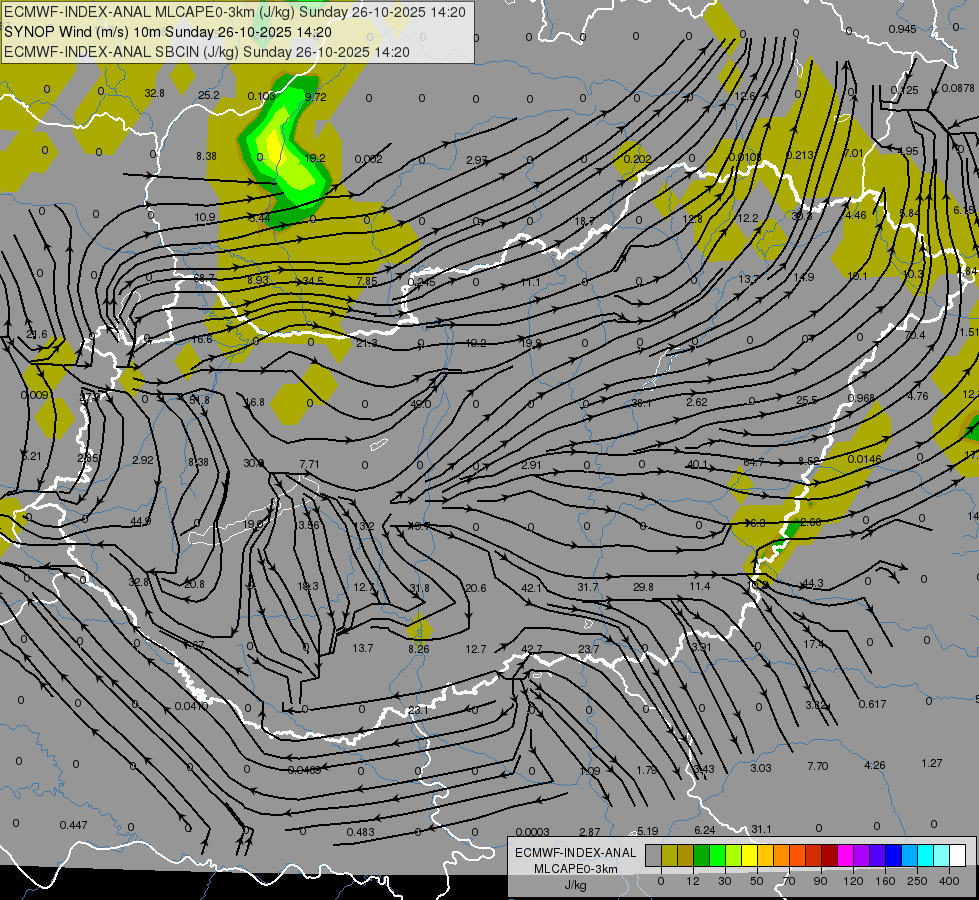Click the map value 7.01
Viewport: 979px width, 900px height.
click(853, 153)
